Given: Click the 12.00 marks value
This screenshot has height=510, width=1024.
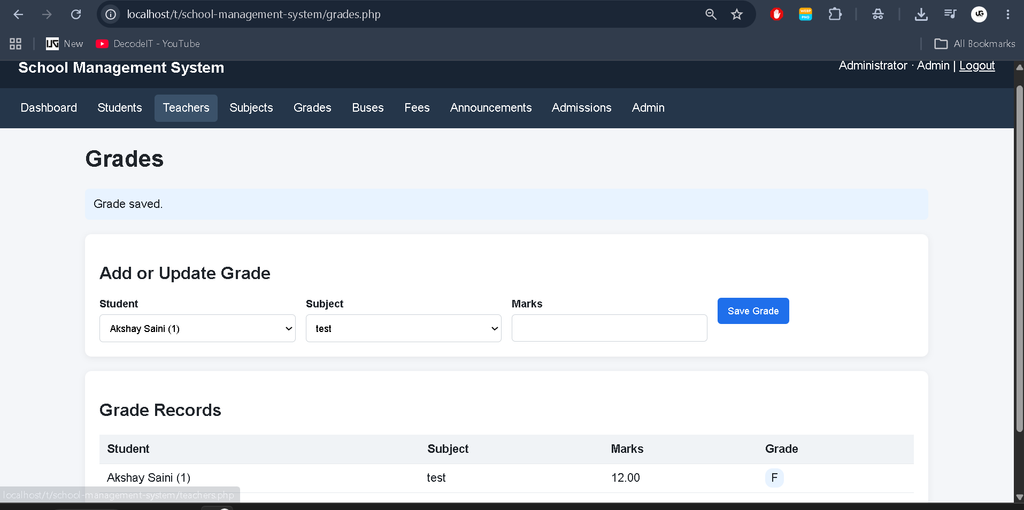Looking at the screenshot, I should pos(626,478).
